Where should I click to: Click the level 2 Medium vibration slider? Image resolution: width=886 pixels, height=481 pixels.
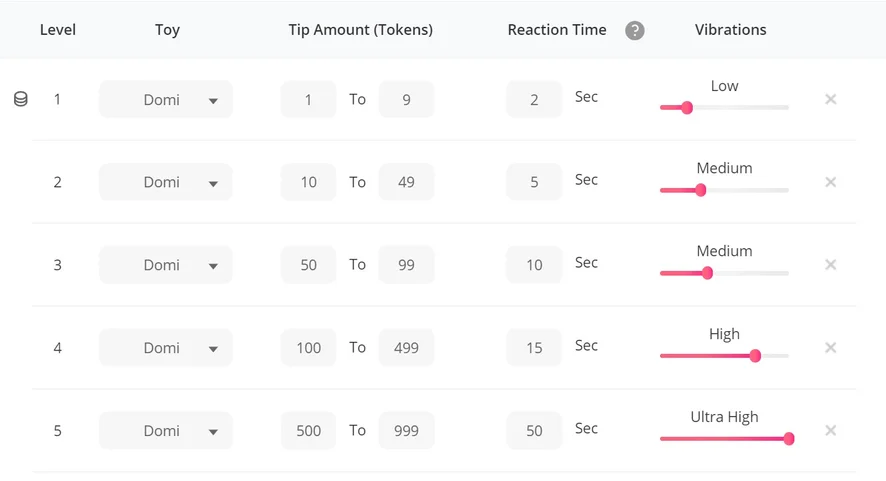tap(700, 190)
